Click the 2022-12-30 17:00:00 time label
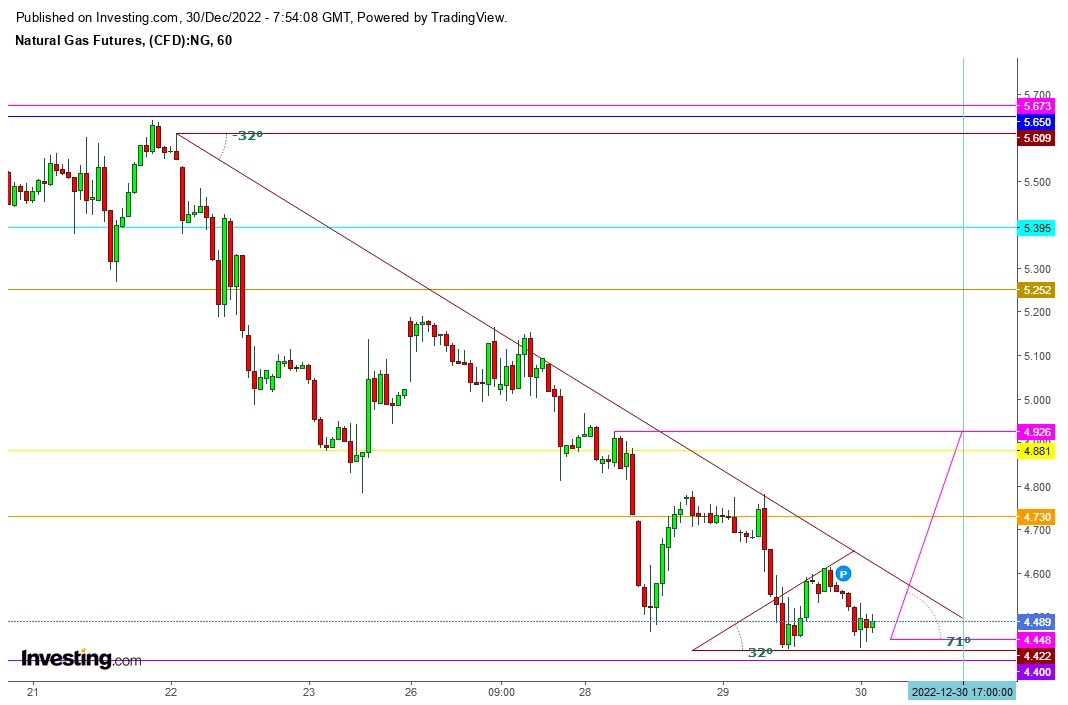This screenshot has width=1068, height=705. (x=962, y=691)
